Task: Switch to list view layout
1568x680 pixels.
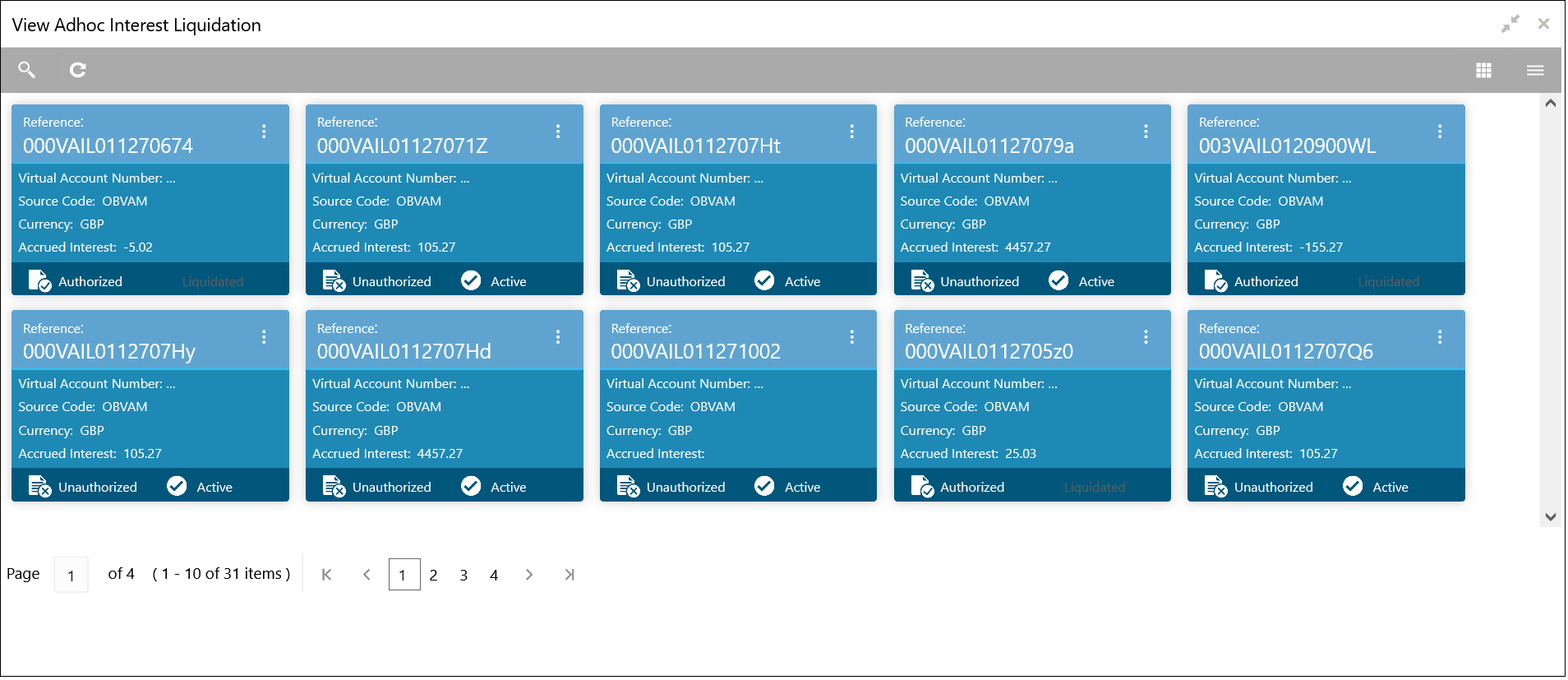Action: [1535, 71]
